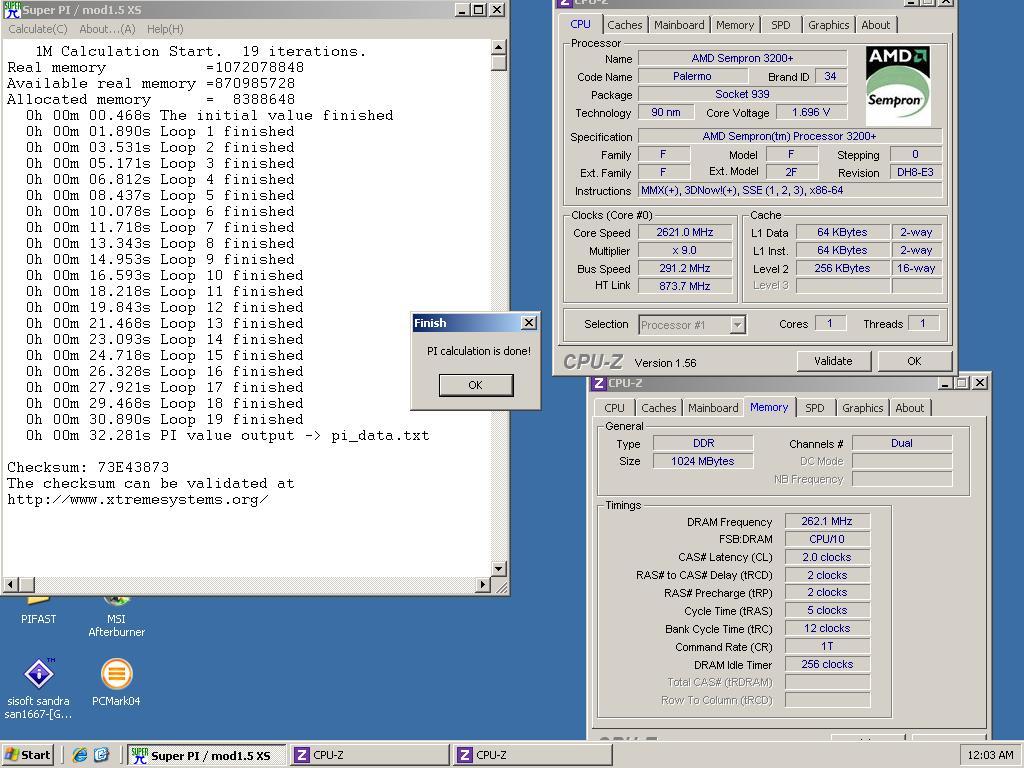Switch to Graphics tab in lower CPU-Z
This screenshot has height=768, width=1024.
coord(863,408)
